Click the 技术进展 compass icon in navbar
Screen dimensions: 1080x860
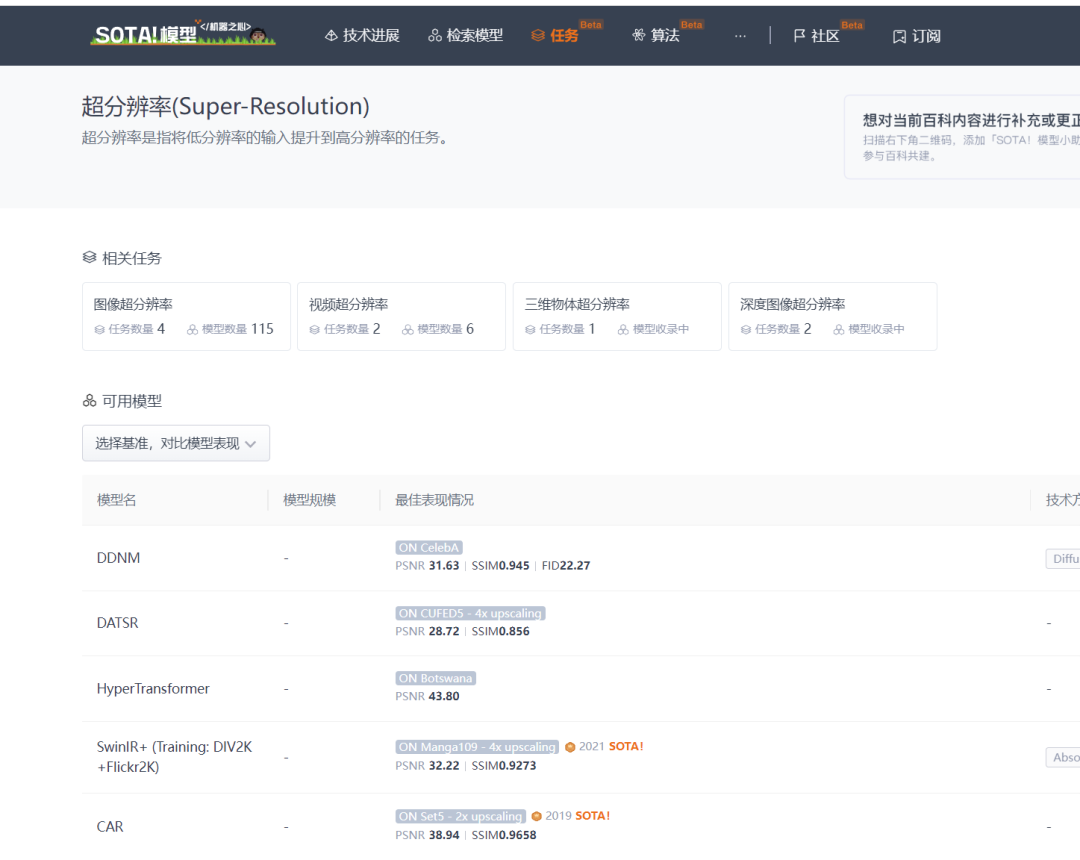[331, 35]
